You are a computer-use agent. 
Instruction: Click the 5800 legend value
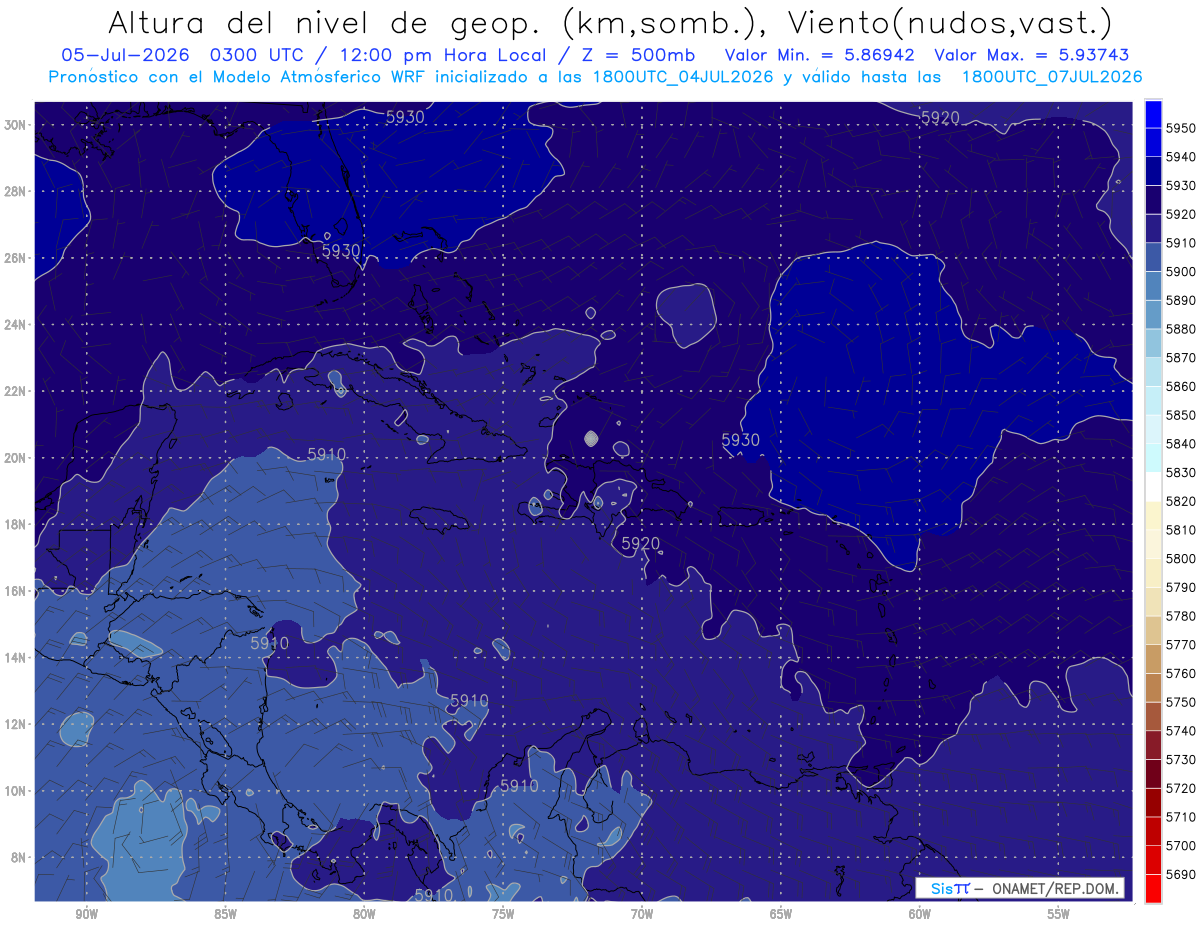[1181, 558]
